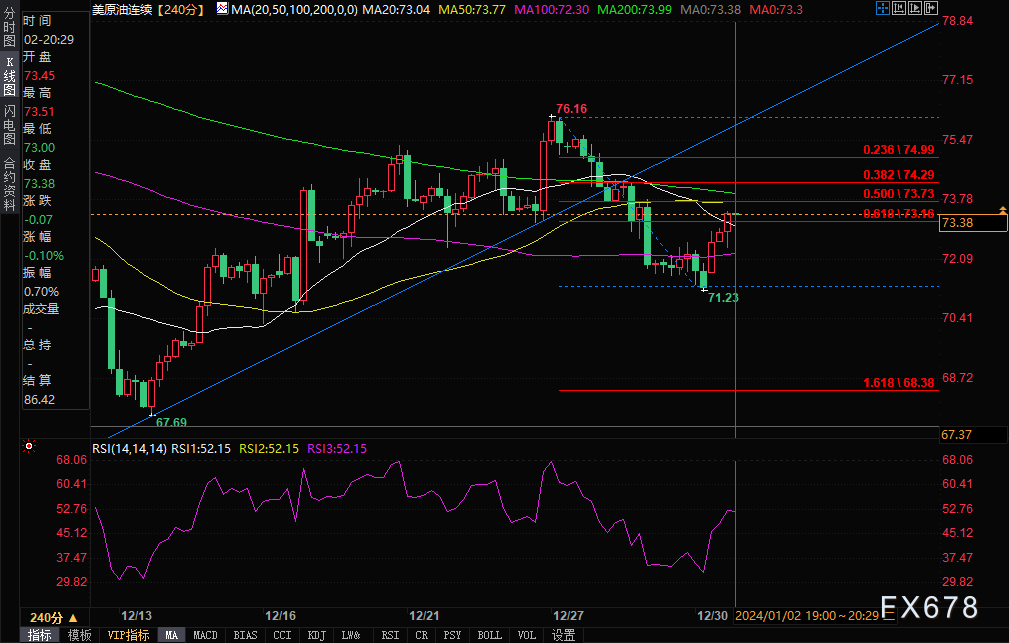Switch to the 模板 tab
This screenshot has width=1009, height=643.
tap(80, 635)
